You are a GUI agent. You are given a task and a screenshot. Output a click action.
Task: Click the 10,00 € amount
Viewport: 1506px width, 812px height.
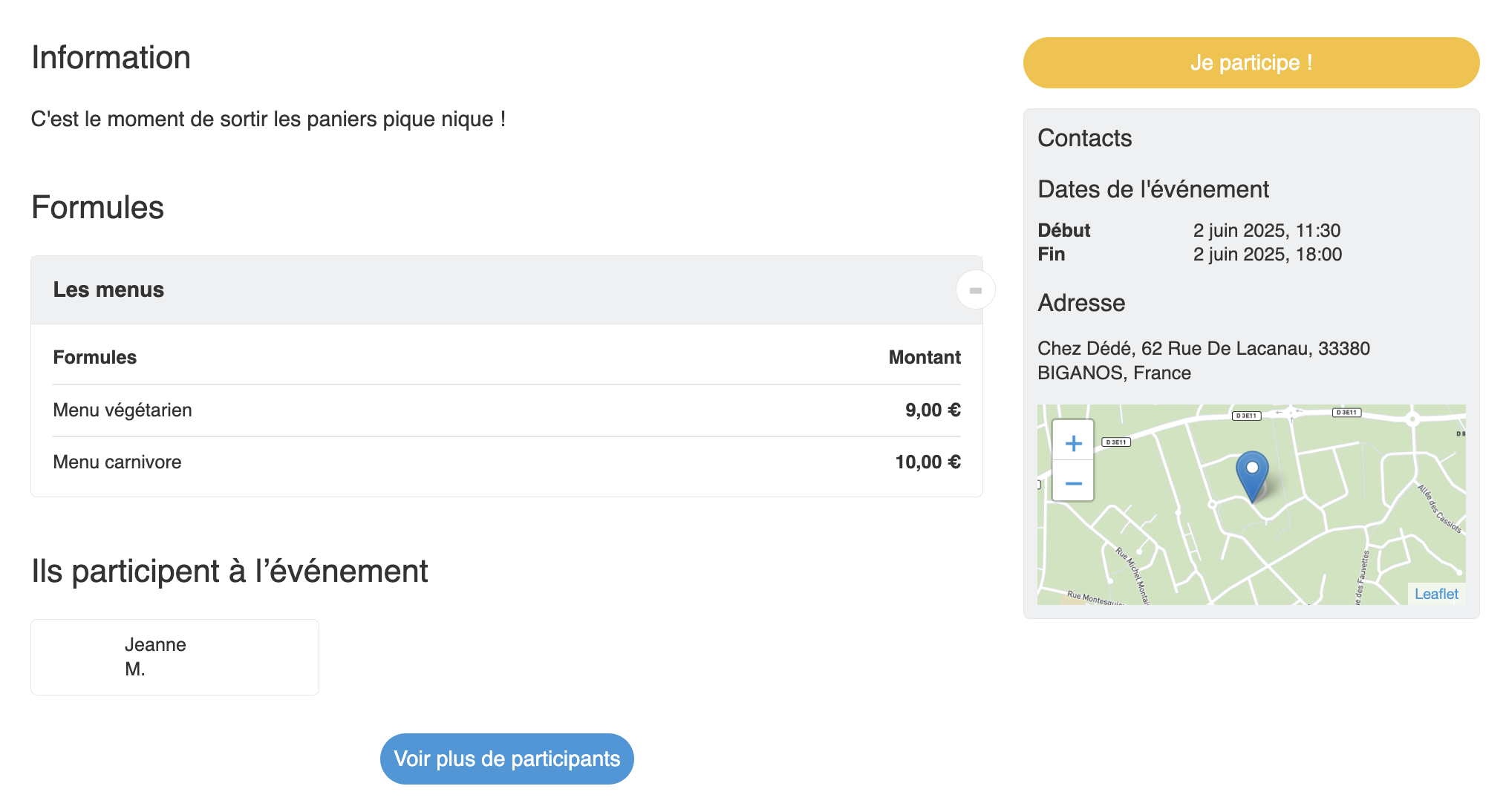tap(928, 462)
